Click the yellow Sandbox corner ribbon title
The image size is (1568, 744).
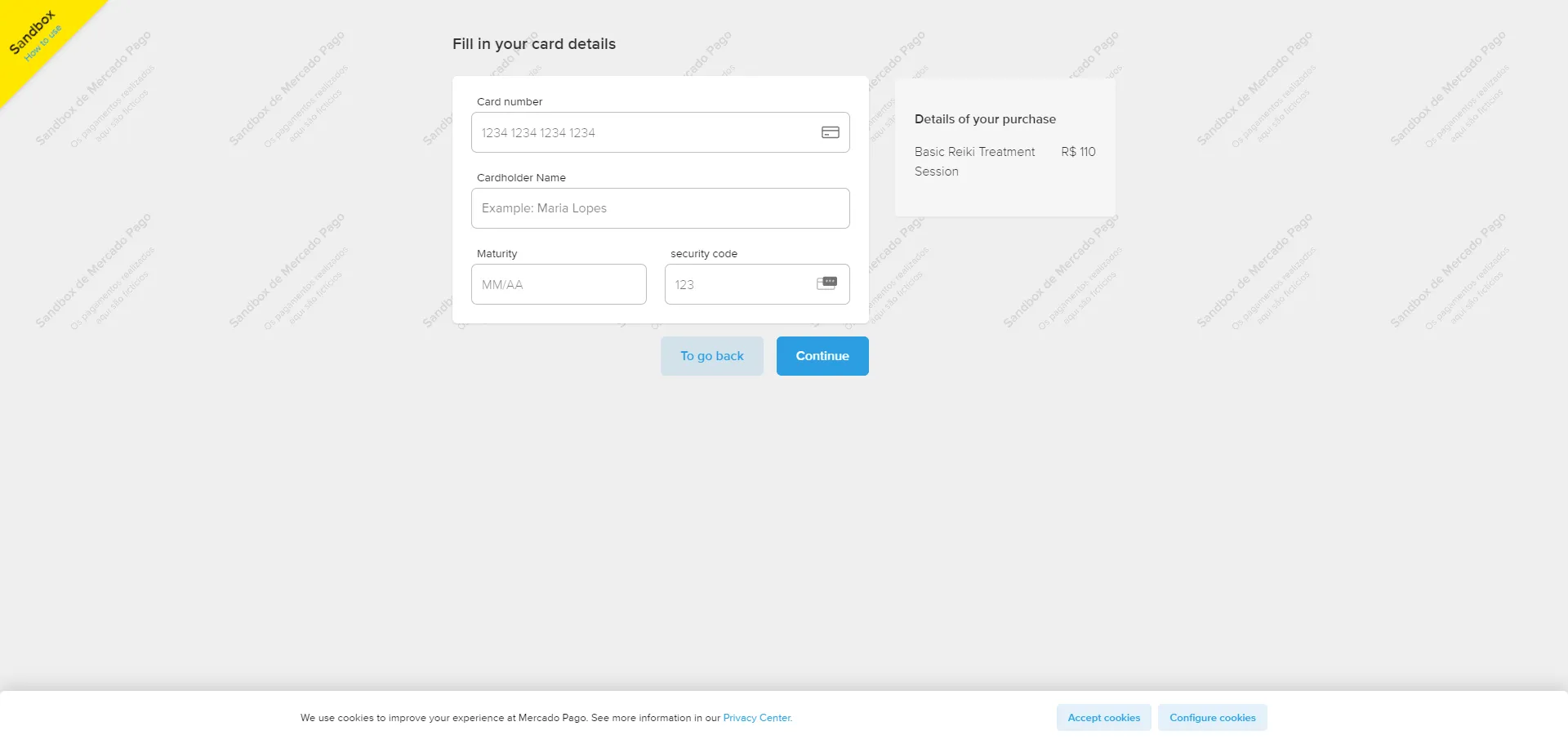pyautogui.click(x=31, y=31)
